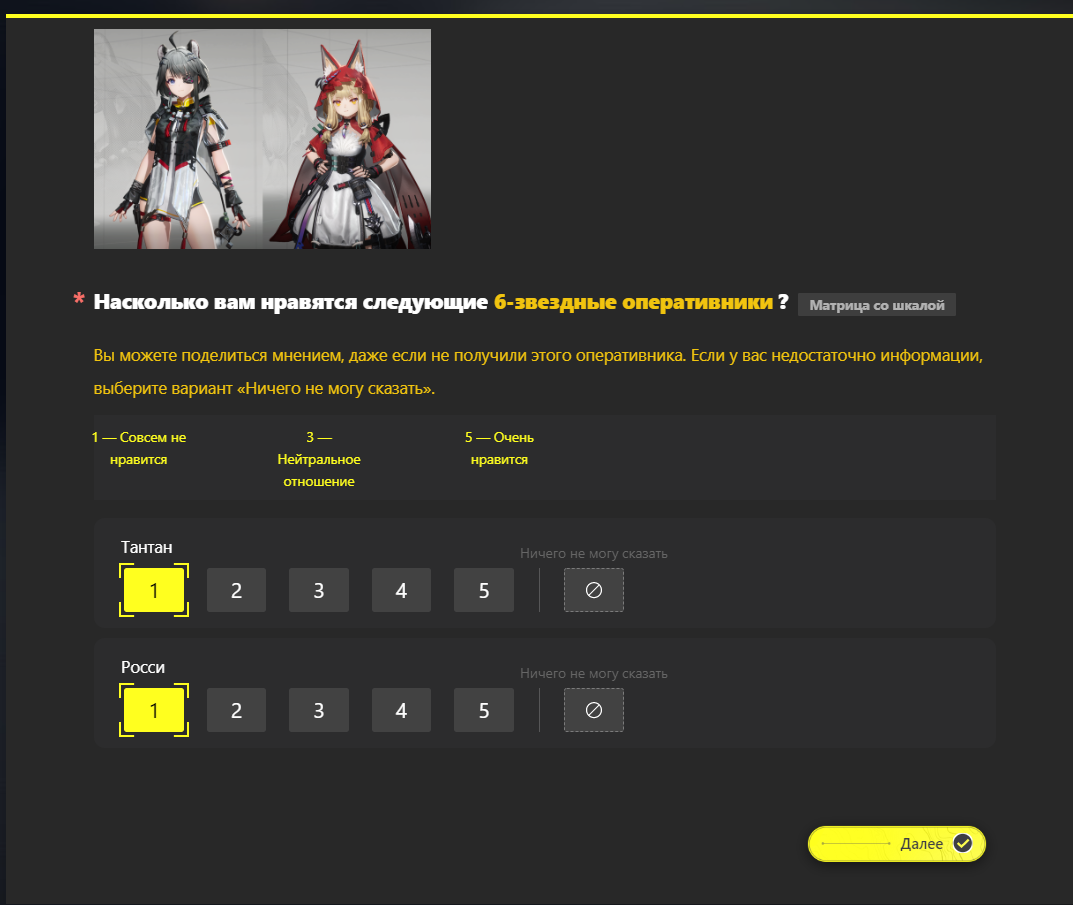Select rating 4 for Росси
This screenshot has height=905, width=1073.
tap(402, 710)
